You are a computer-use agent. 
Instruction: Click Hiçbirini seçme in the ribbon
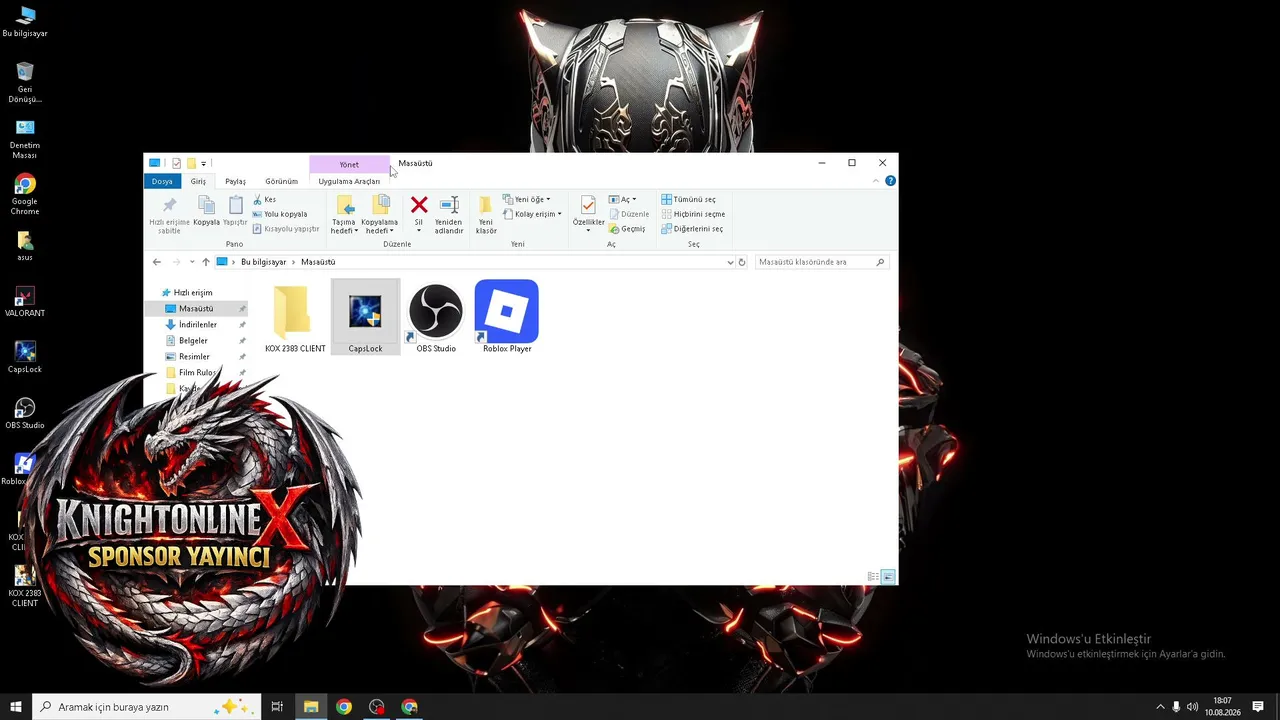coord(693,214)
